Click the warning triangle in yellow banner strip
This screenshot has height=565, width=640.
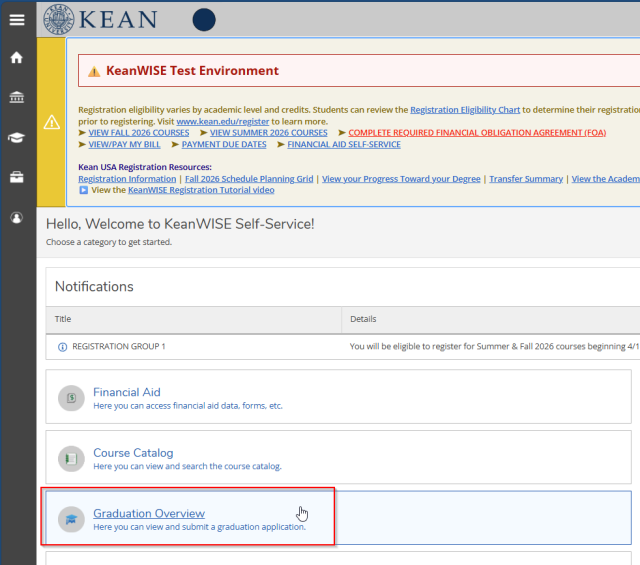tap(52, 122)
